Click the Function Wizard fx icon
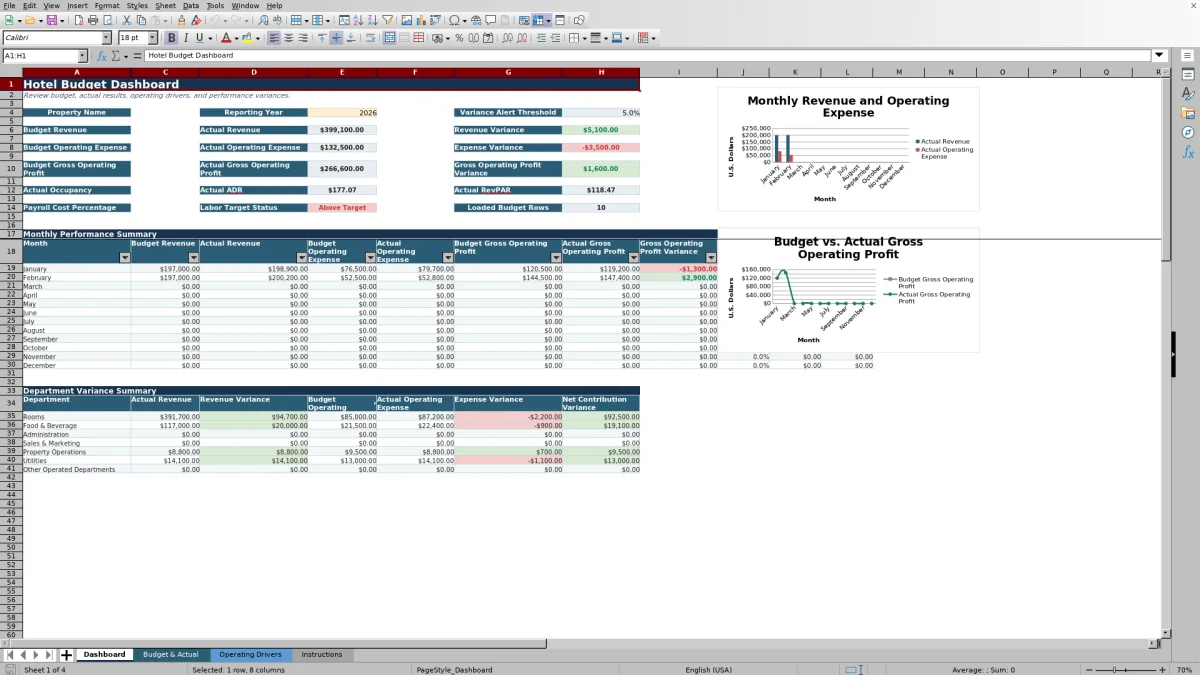This screenshot has height=675, width=1200. pos(101,56)
